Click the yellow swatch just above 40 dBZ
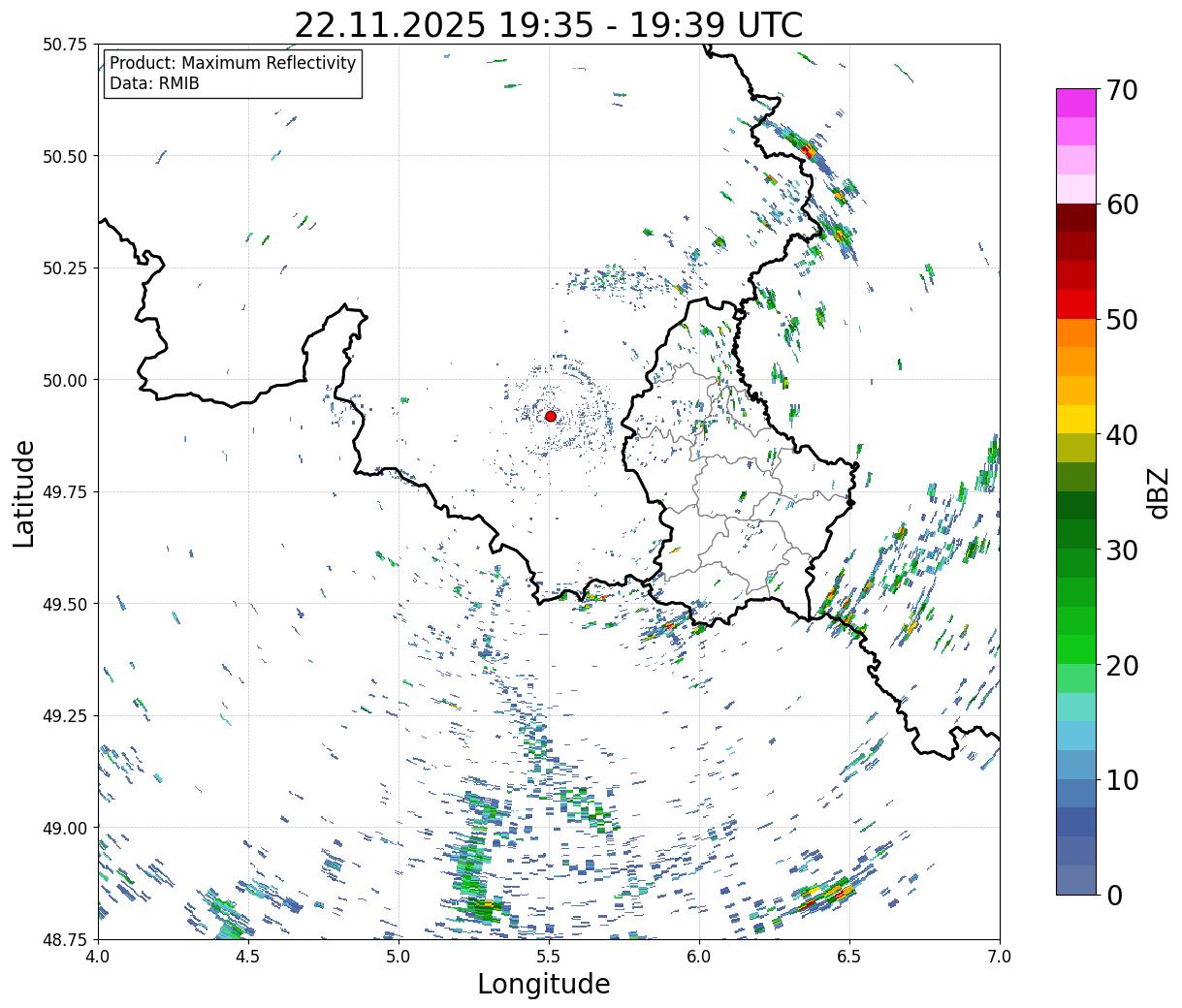1182x1008 pixels. click(x=1076, y=419)
